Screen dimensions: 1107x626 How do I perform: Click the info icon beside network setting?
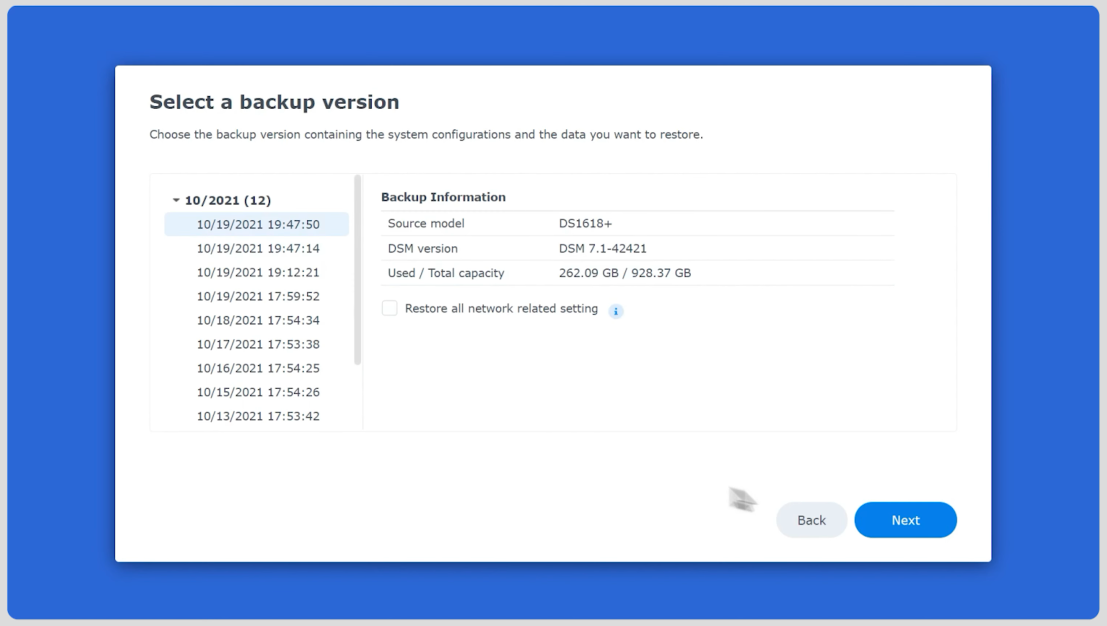(x=616, y=311)
